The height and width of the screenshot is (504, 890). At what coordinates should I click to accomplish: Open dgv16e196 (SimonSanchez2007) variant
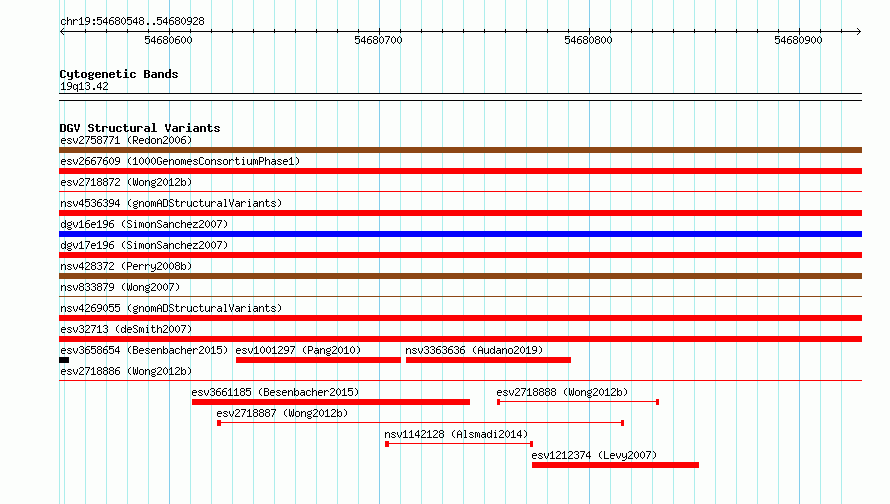[x=144, y=224]
